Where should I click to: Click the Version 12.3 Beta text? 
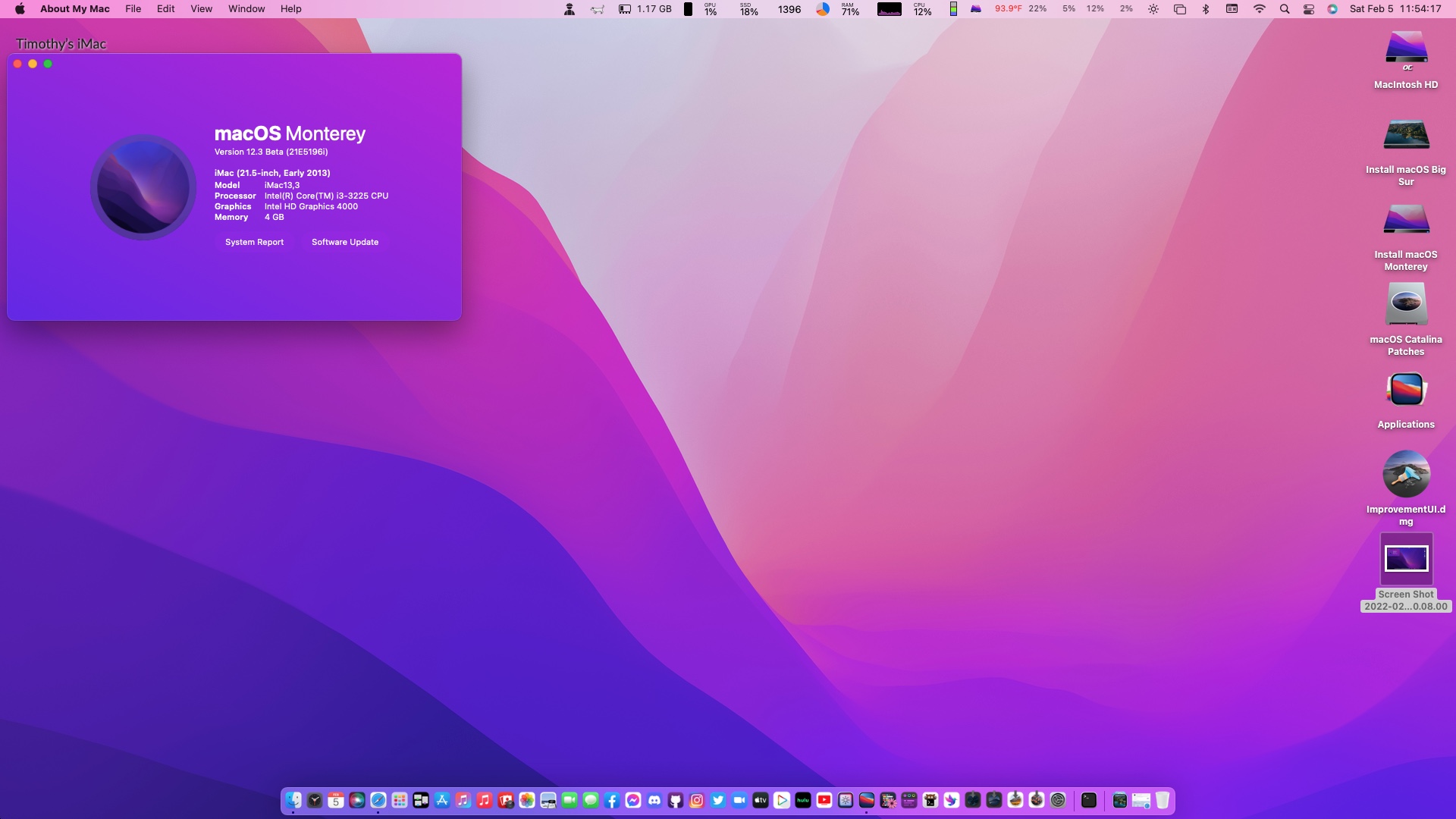271,152
